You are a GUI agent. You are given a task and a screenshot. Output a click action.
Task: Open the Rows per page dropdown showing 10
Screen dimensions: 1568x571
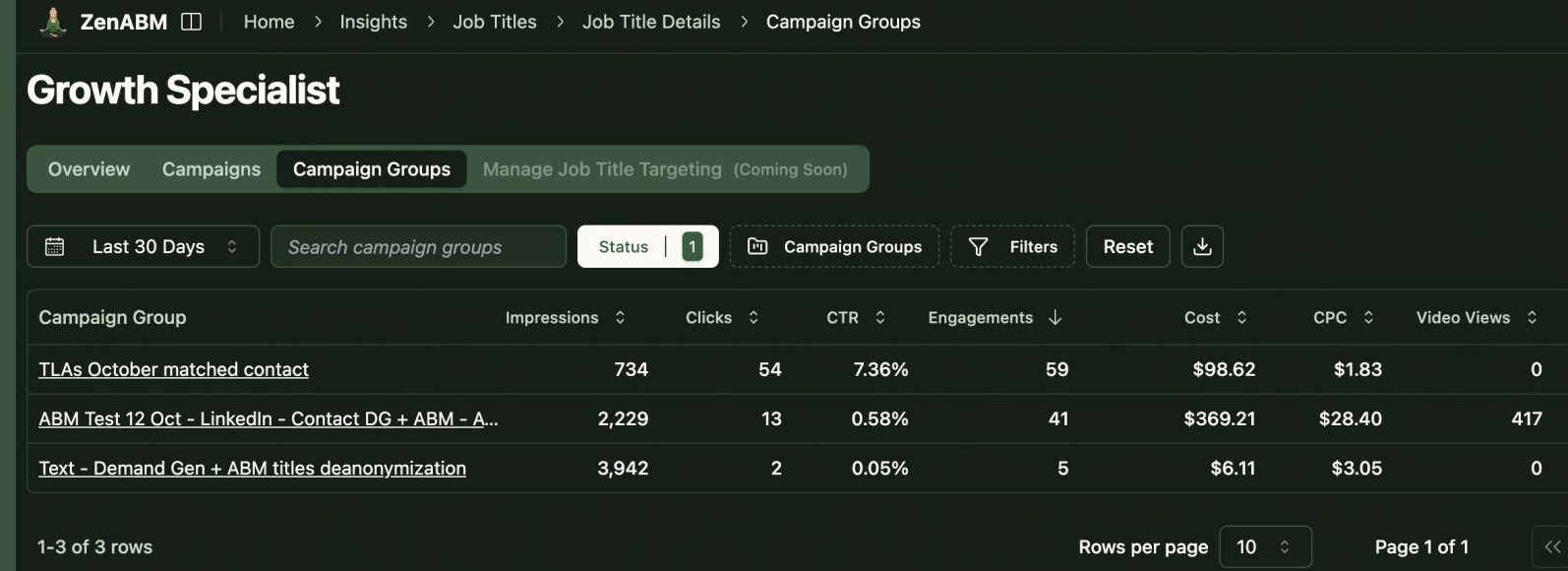tap(1265, 545)
